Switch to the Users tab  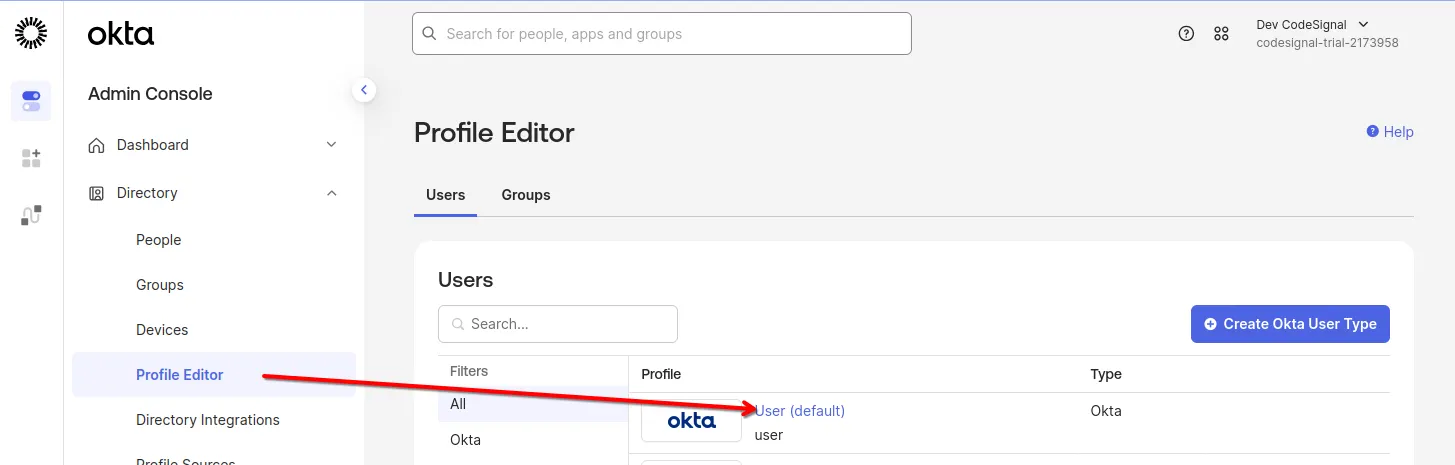(445, 195)
